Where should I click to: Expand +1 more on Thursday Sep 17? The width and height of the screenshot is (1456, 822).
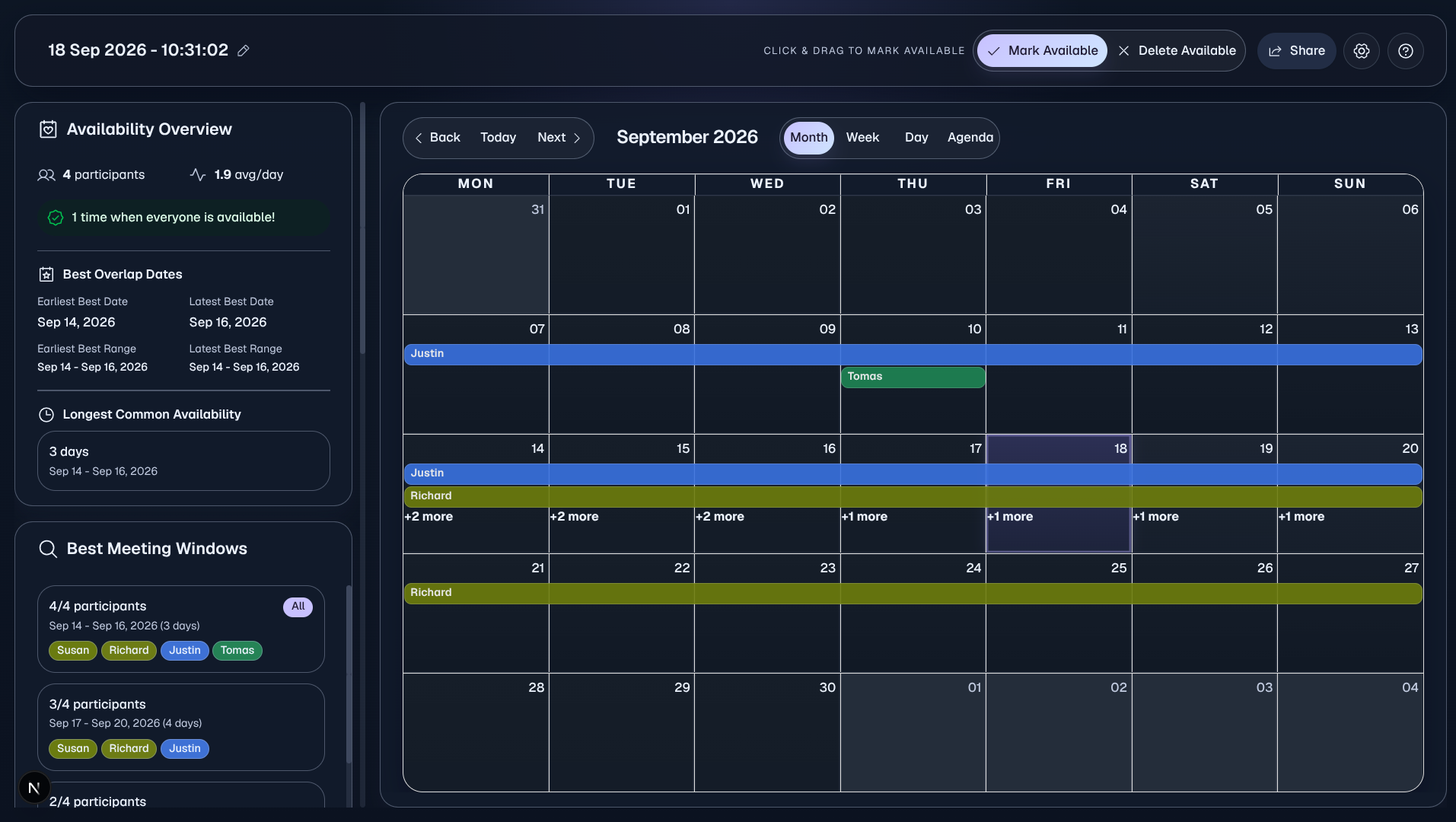click(865, 517)
